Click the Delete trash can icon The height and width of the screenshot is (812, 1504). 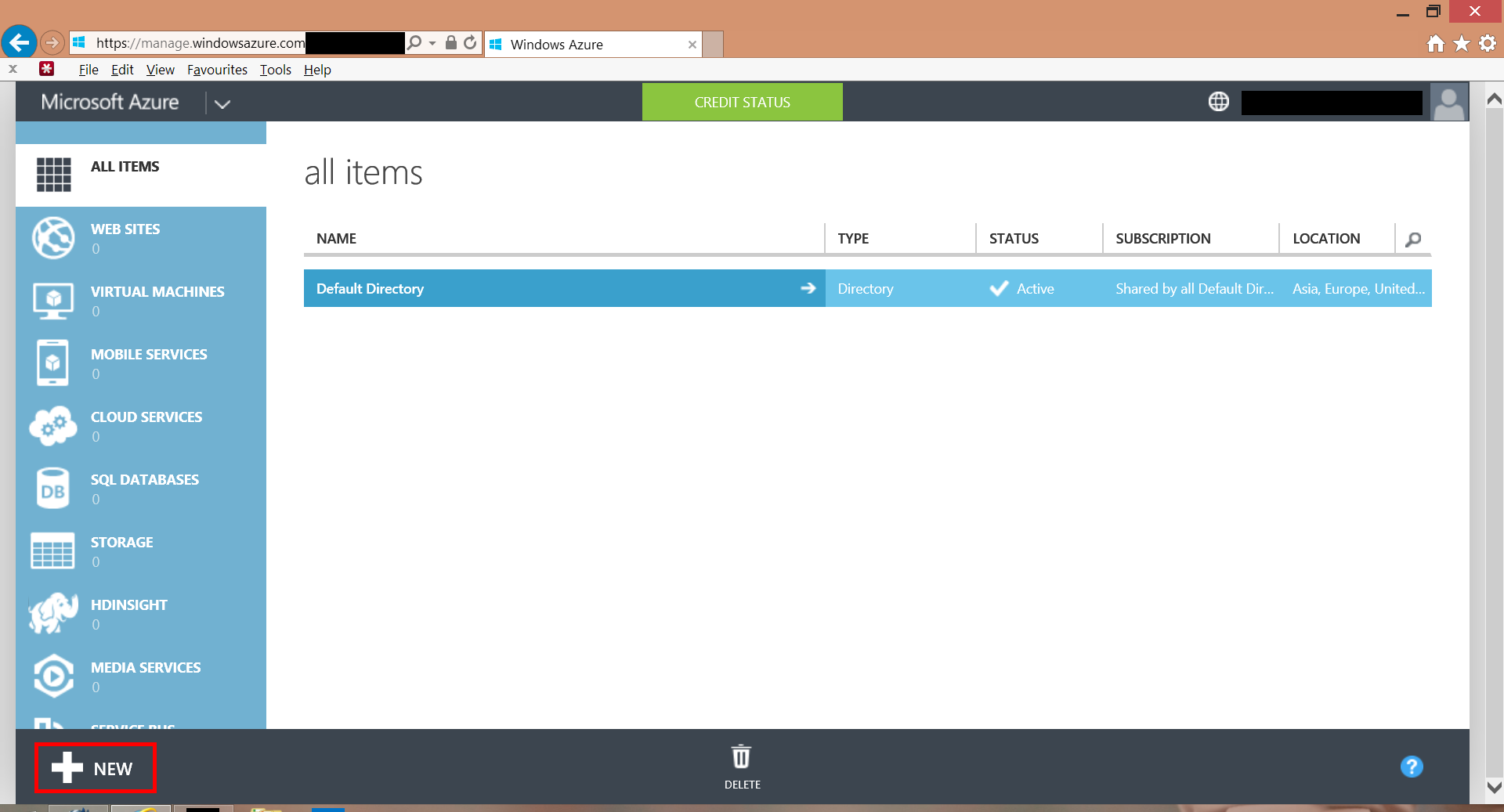[741, 757]
